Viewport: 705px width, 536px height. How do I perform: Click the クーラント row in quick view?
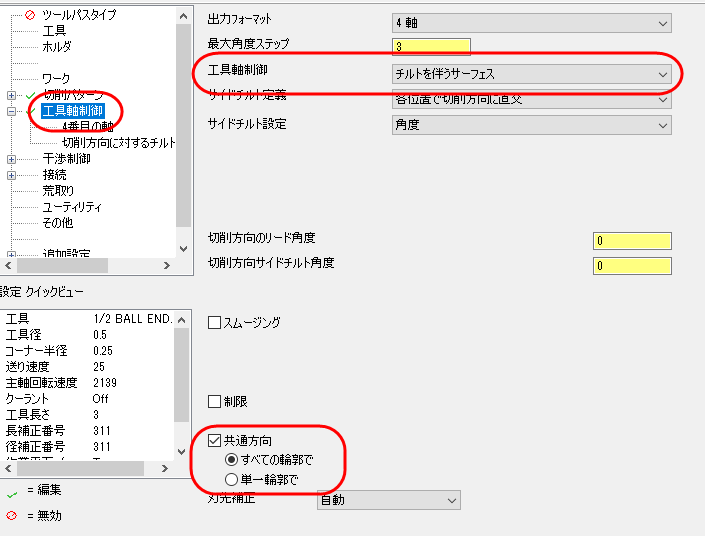pyautogui.click(x=88, y=399)
